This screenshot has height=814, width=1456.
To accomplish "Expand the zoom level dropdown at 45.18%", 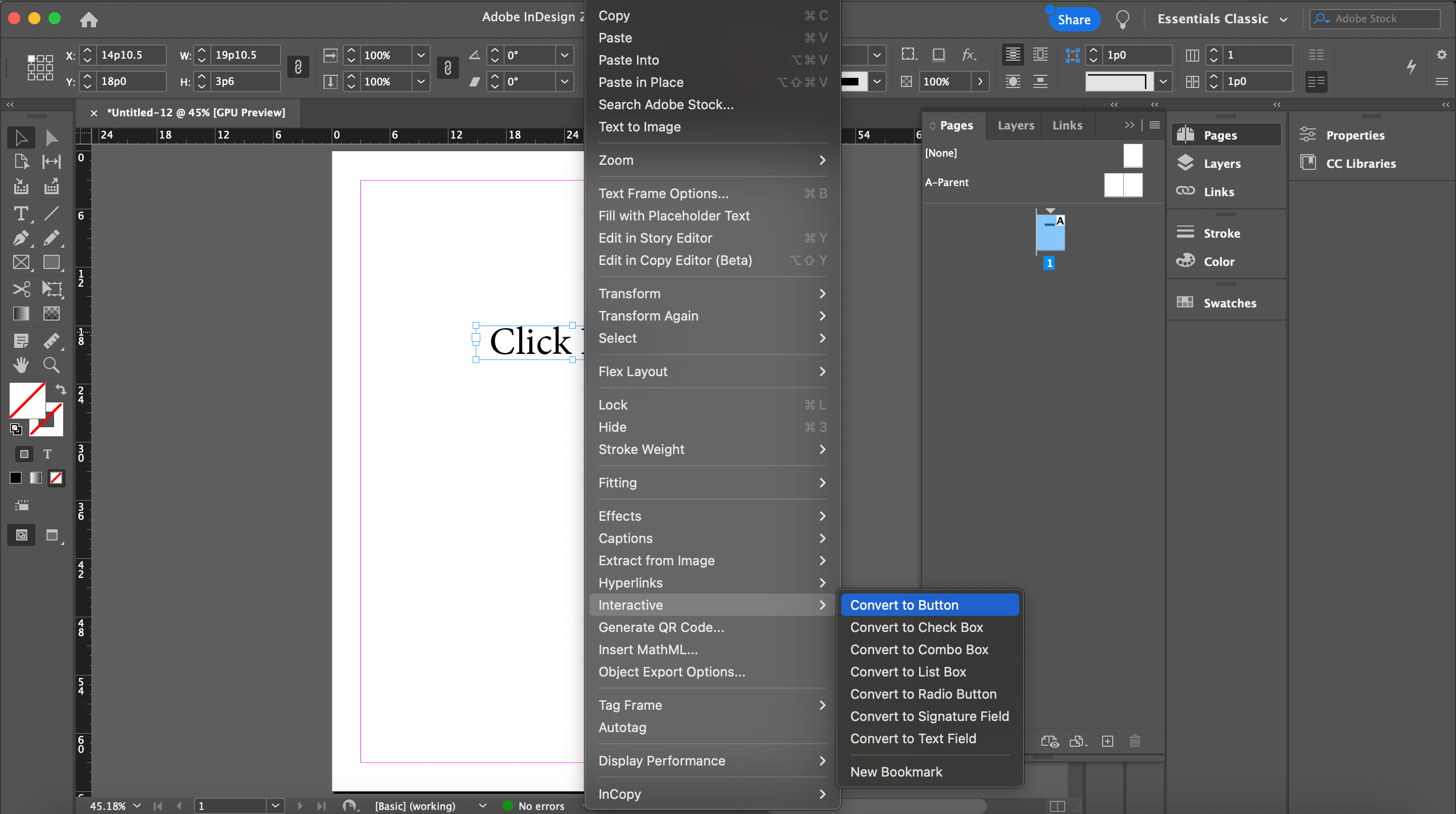I will [137, 805].
